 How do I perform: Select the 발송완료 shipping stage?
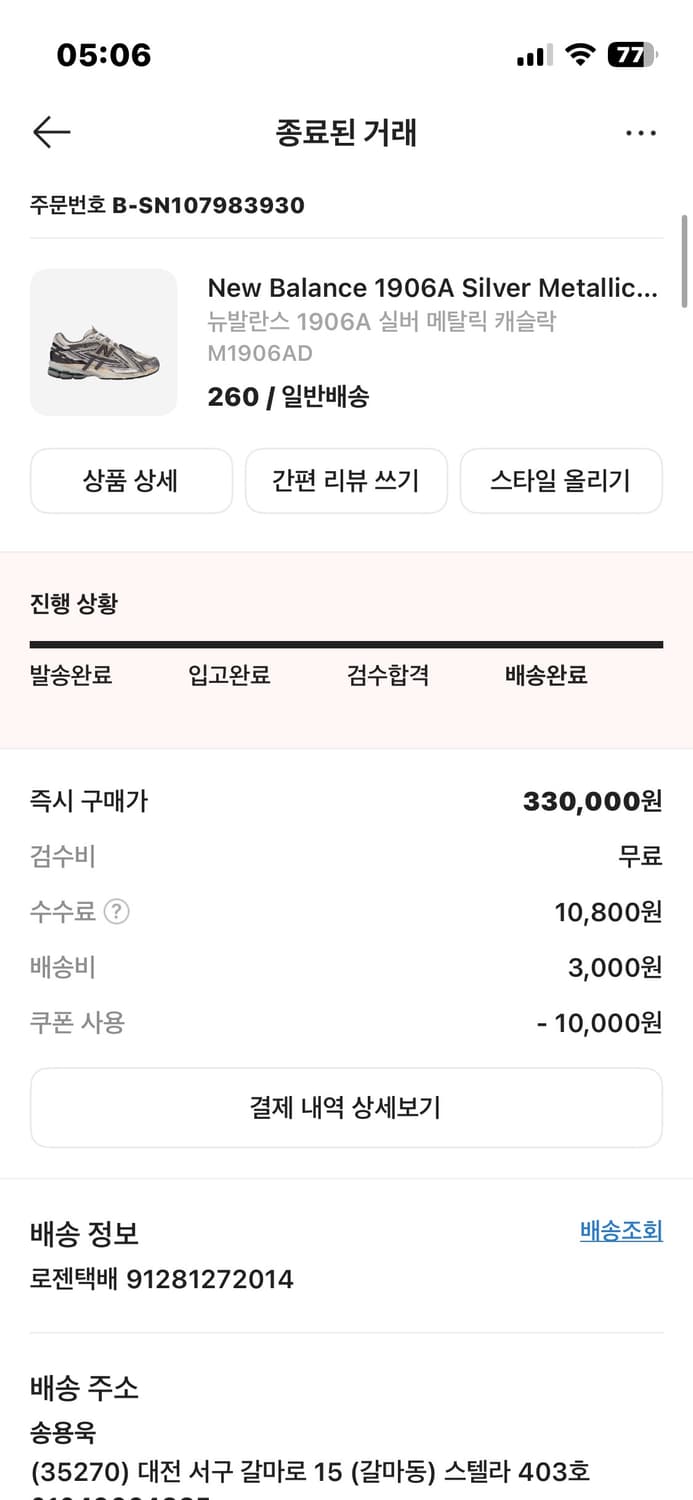click(70, 675)
